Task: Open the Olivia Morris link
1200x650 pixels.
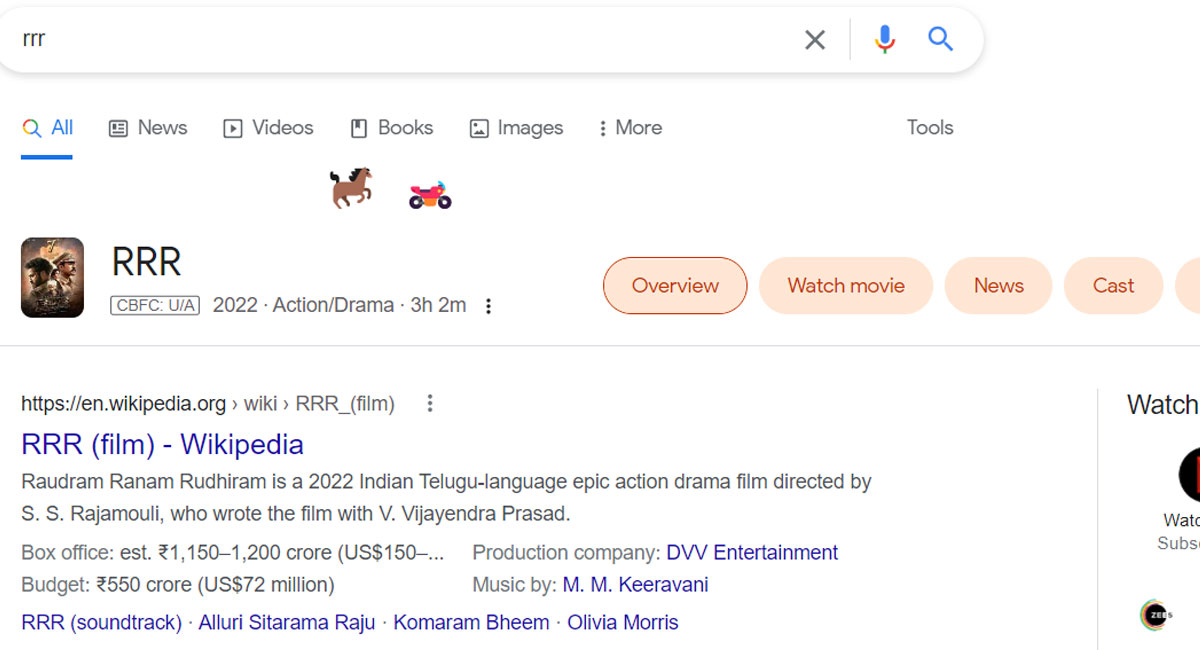Action: pyautogui.click(x=623, y=622)
